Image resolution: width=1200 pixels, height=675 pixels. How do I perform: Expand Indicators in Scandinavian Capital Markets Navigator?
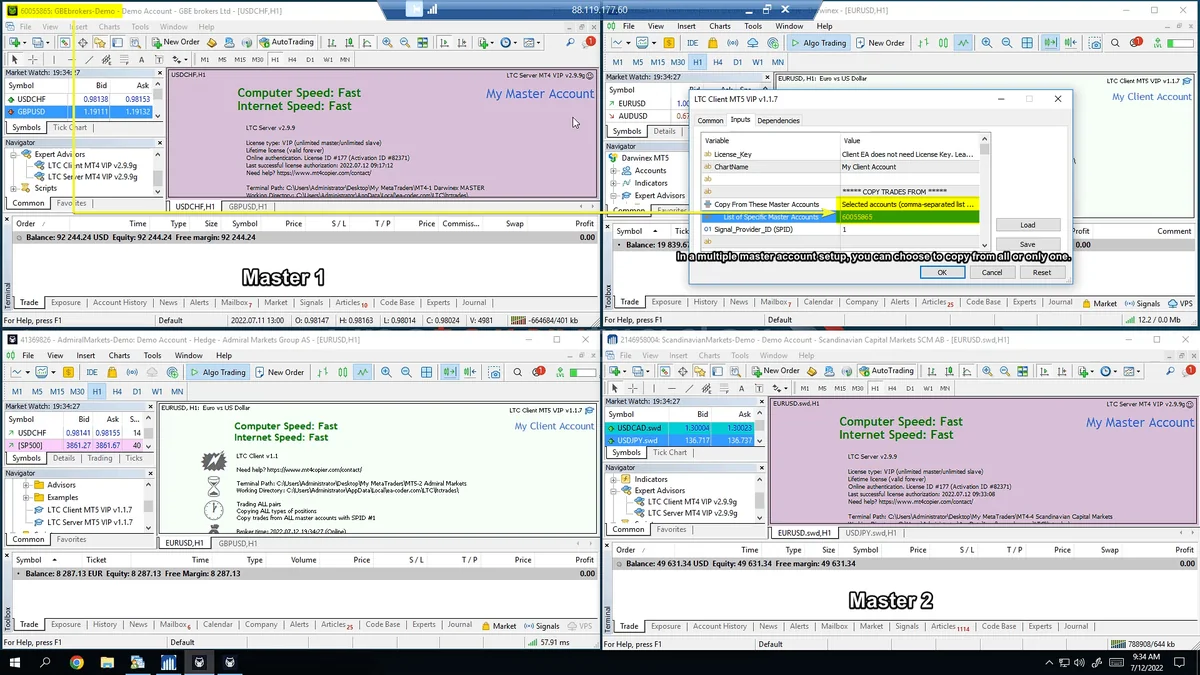[614, 479]
